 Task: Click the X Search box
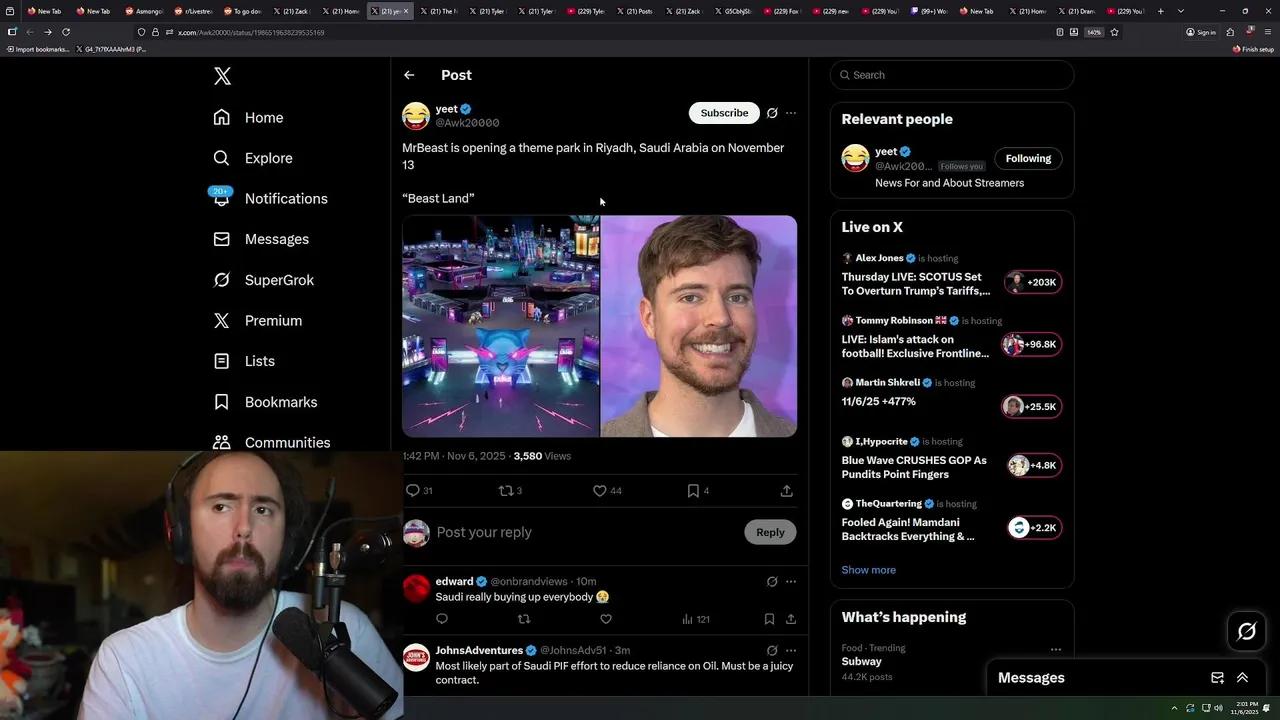[952, 75]
